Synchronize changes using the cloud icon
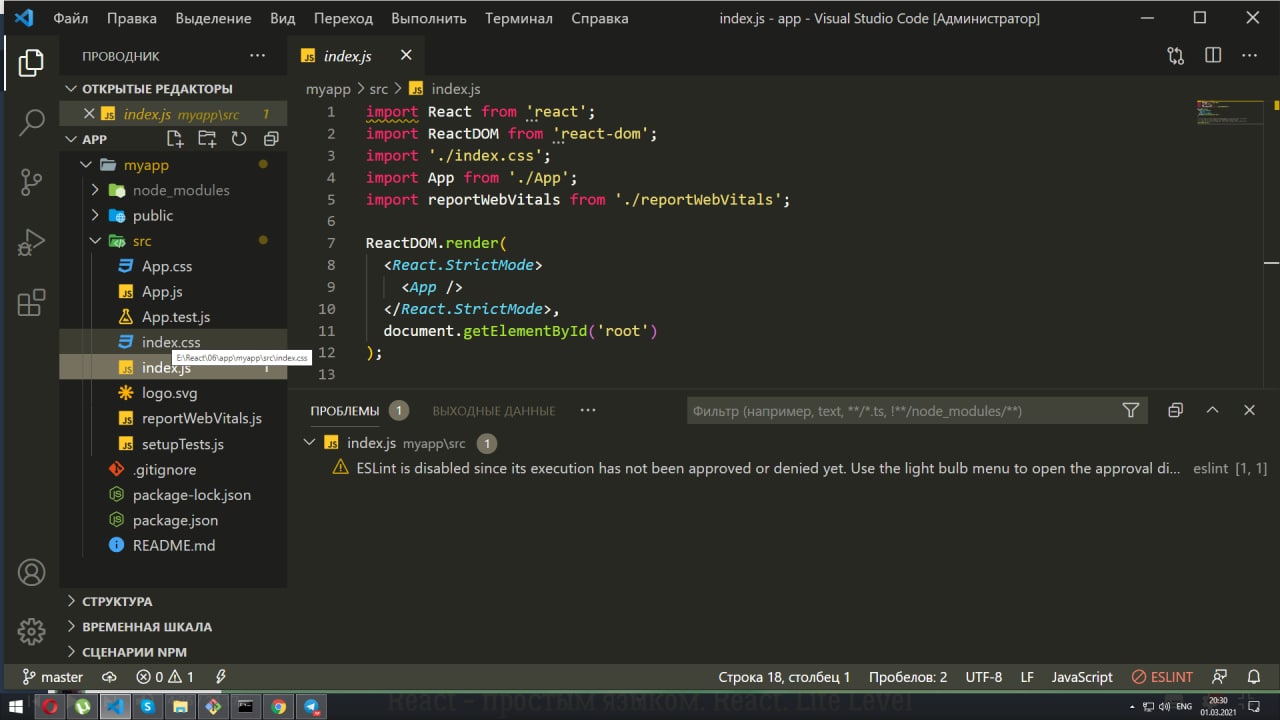 click(109, 677)
